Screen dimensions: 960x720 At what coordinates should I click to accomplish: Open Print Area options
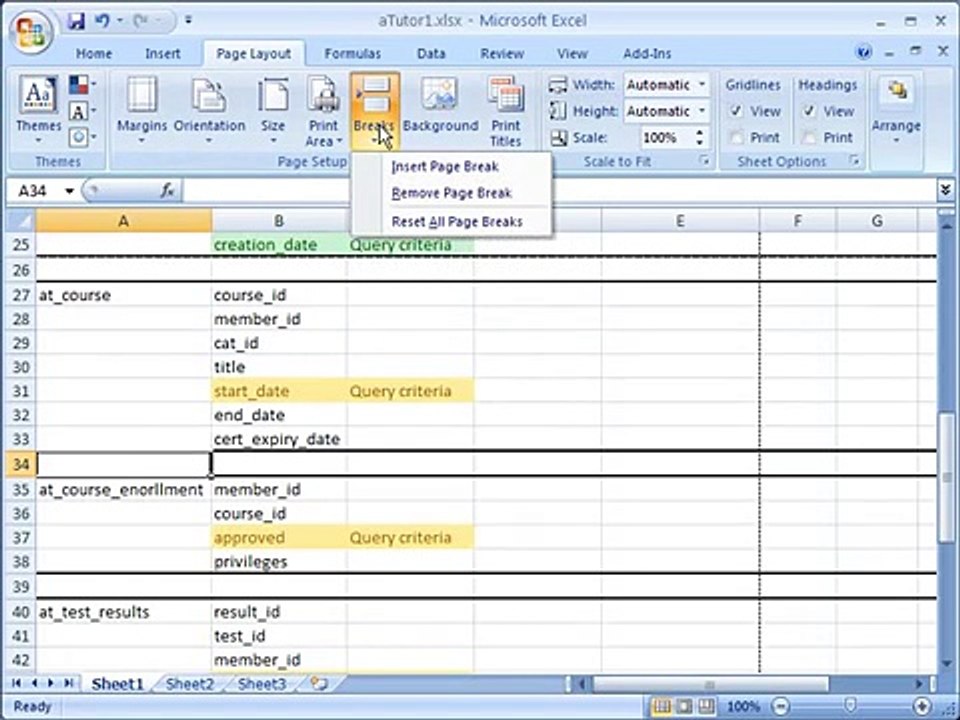(323, 111)
